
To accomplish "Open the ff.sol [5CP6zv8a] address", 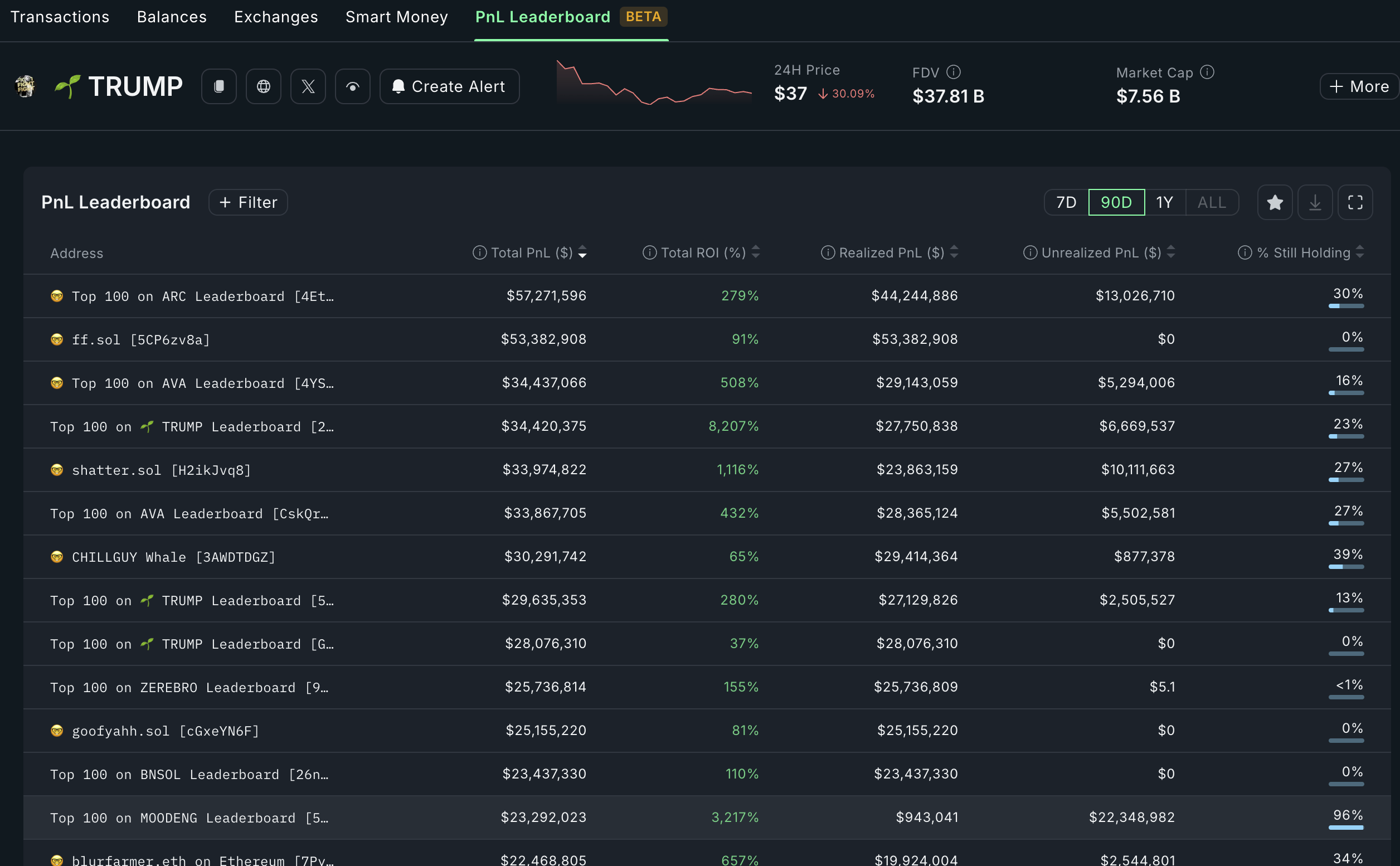I will tap(141, 339).
